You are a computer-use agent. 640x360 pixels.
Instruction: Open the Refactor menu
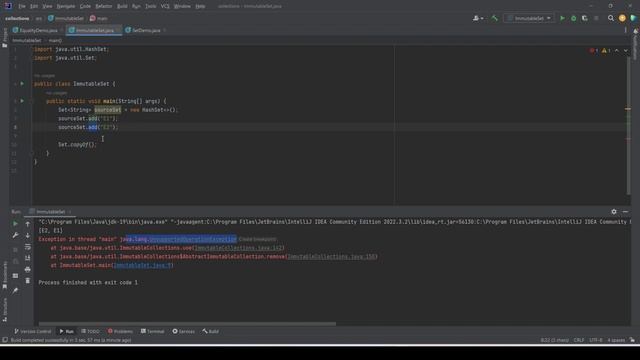tap(104, 6)
